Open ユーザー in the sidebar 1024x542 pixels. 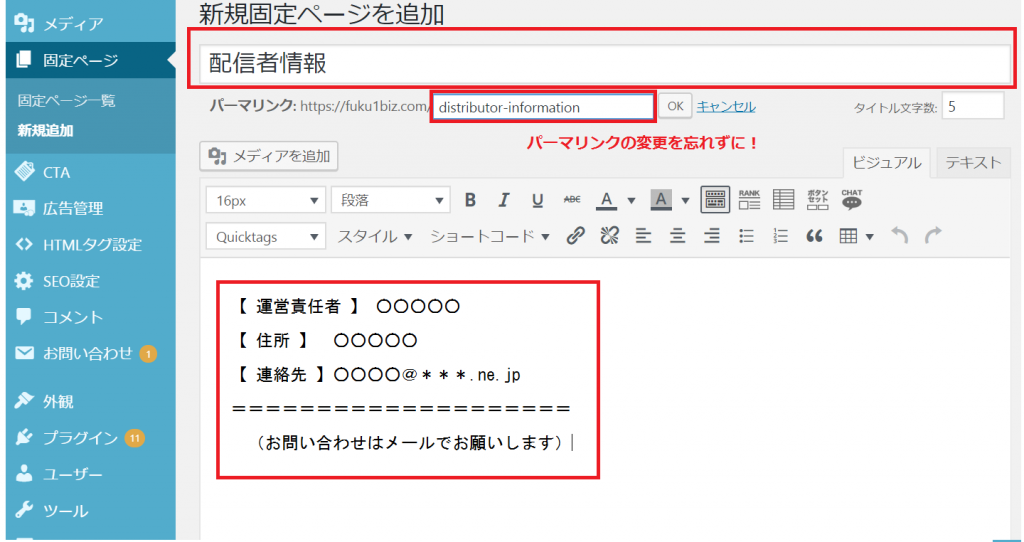pyautogui.click(x=90, y=474)
